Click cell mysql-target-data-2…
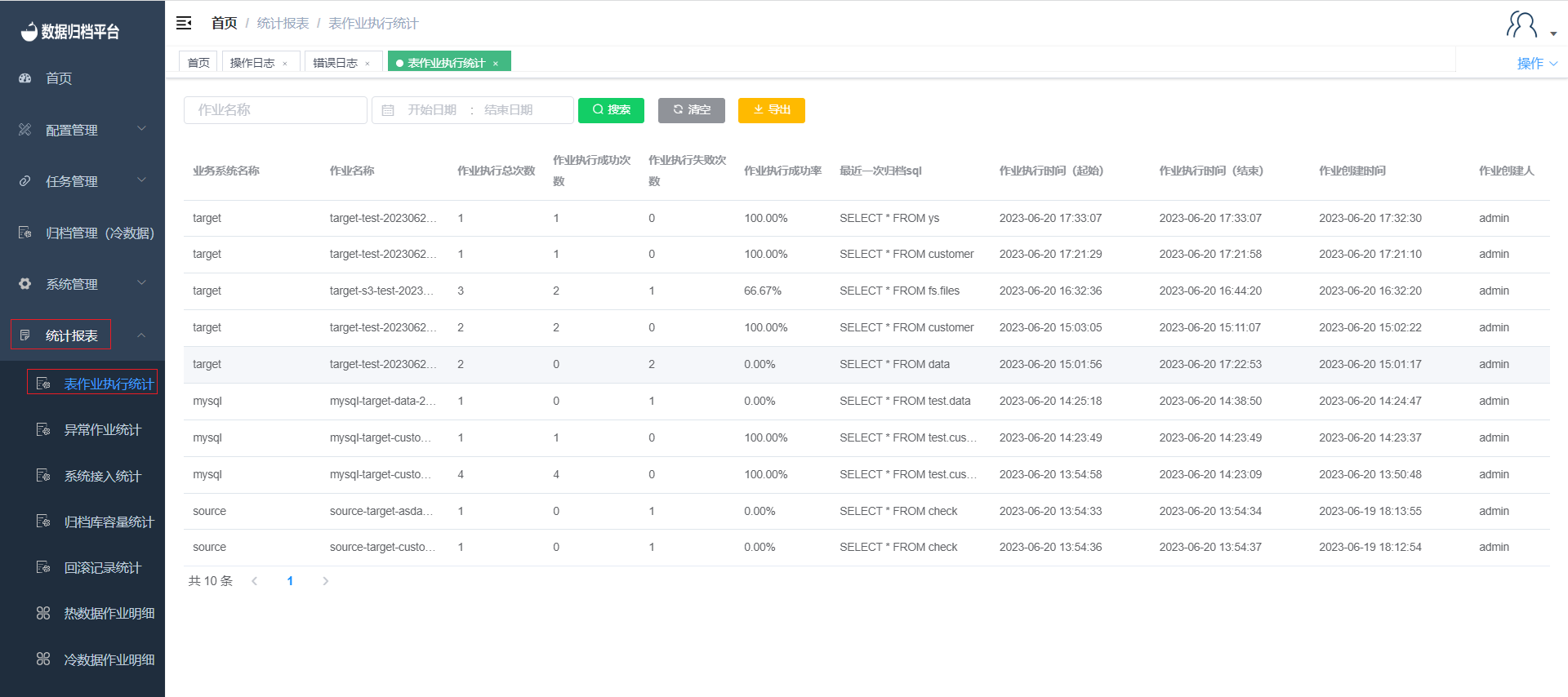 [382, 401]
